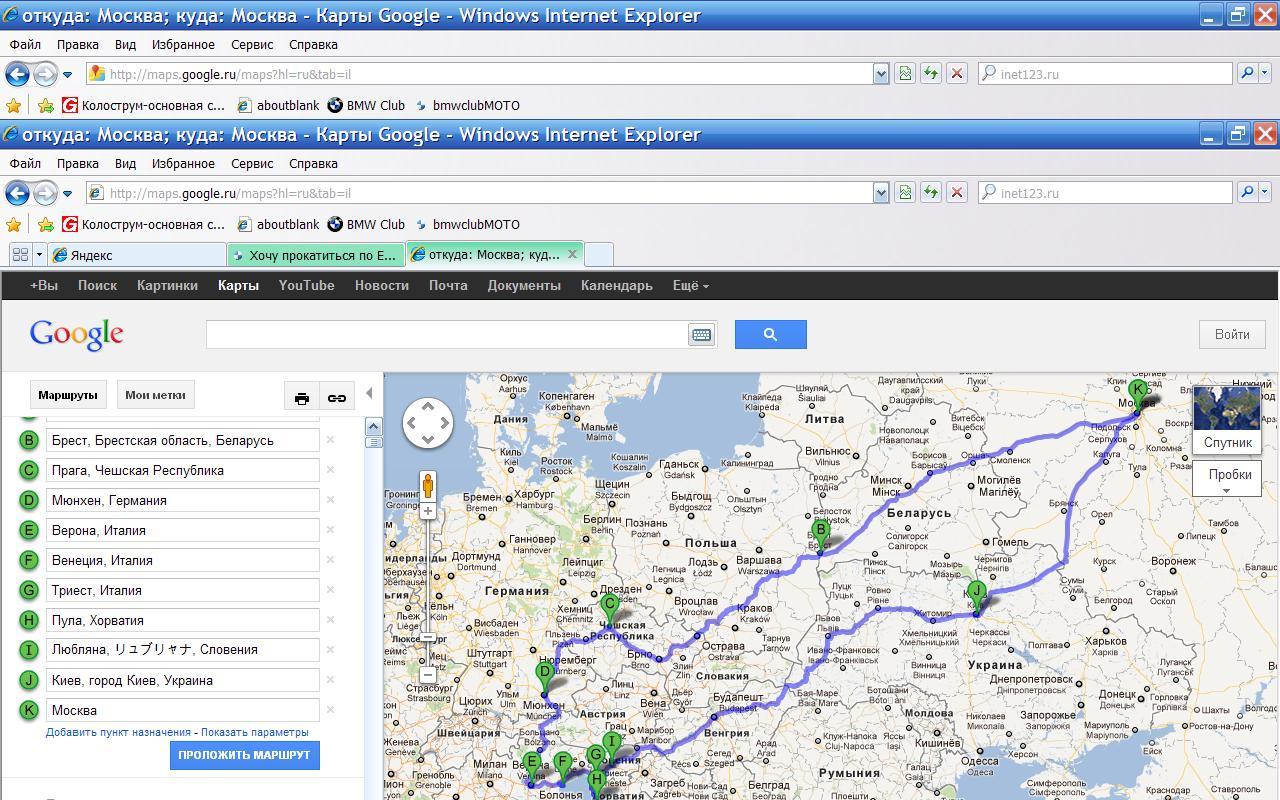
Task: Click the print route icon
Action: click(301, 397)
